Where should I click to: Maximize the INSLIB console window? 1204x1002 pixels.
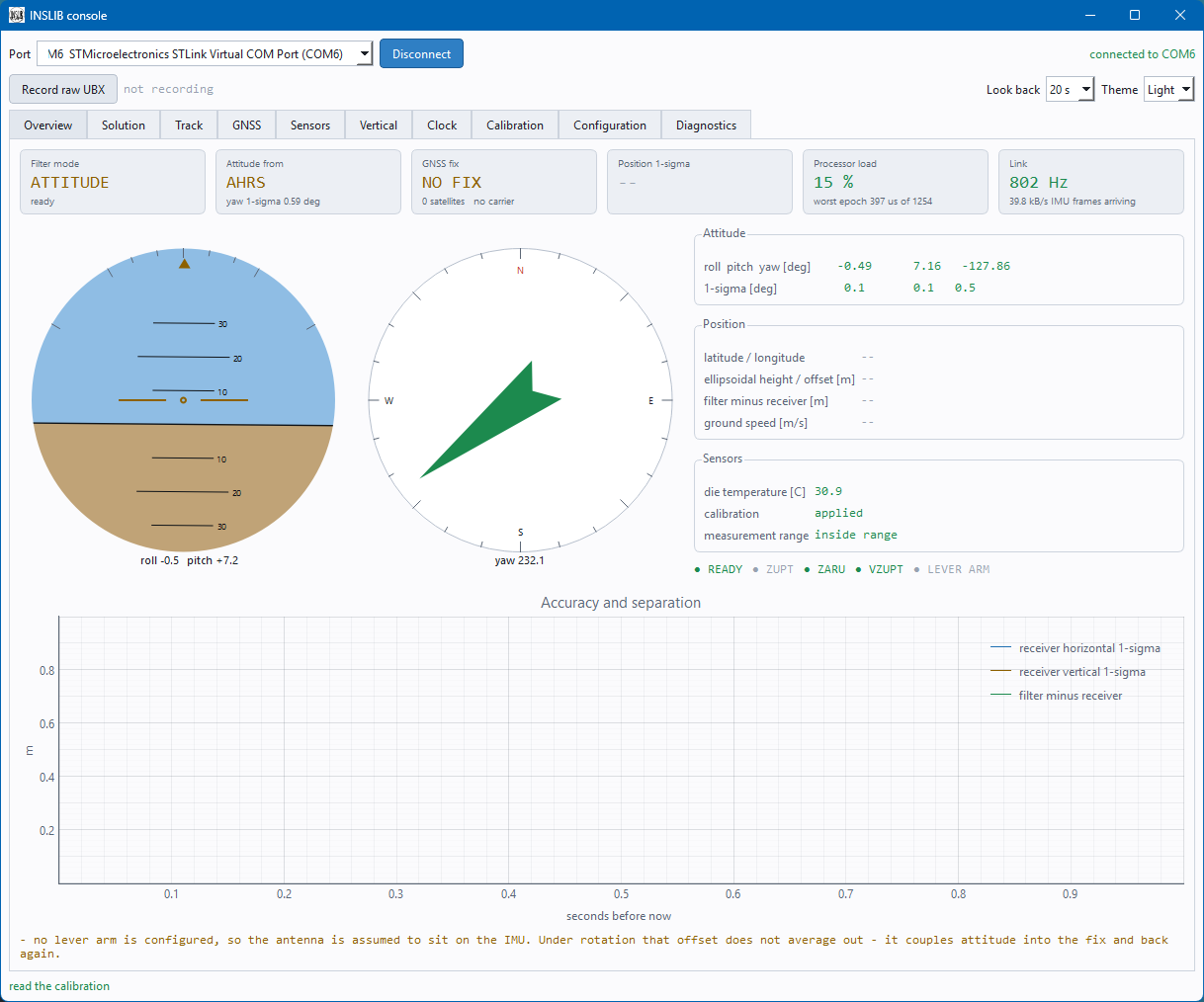(1135, 15)
